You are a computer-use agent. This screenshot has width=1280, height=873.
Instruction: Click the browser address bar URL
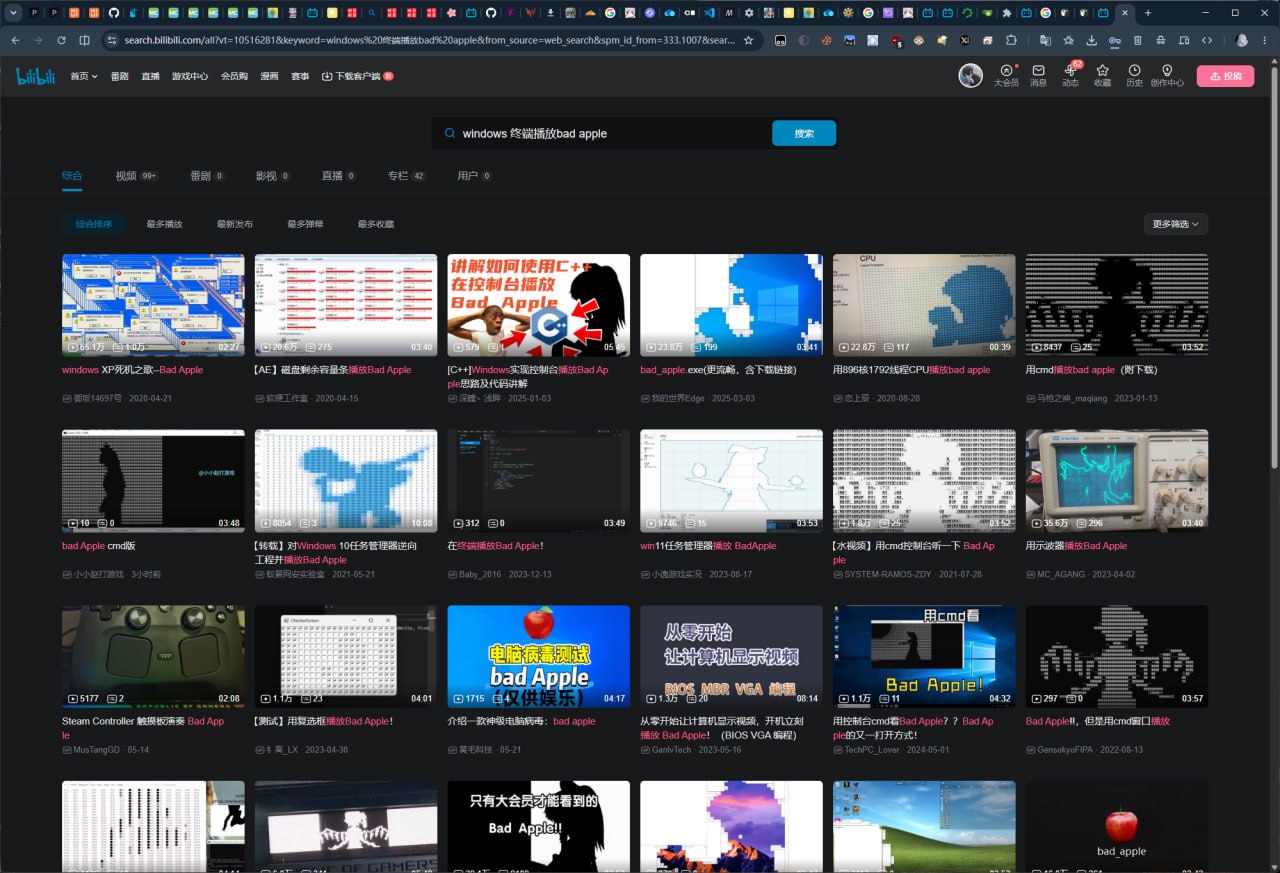[x=430, y=40]
